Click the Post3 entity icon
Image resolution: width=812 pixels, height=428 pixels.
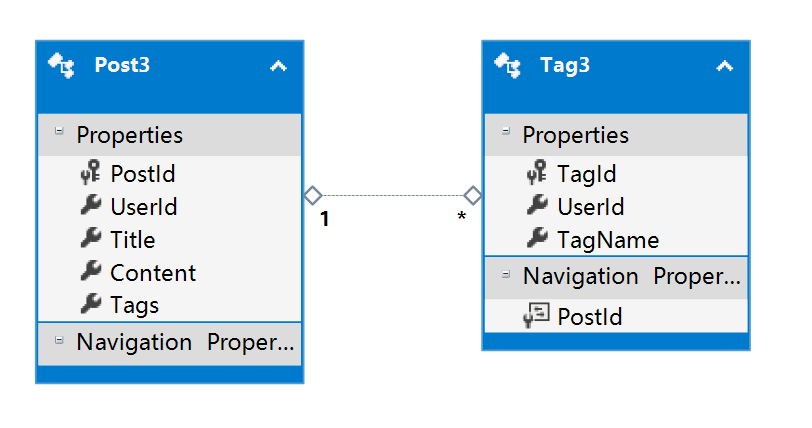click(62, 66)
